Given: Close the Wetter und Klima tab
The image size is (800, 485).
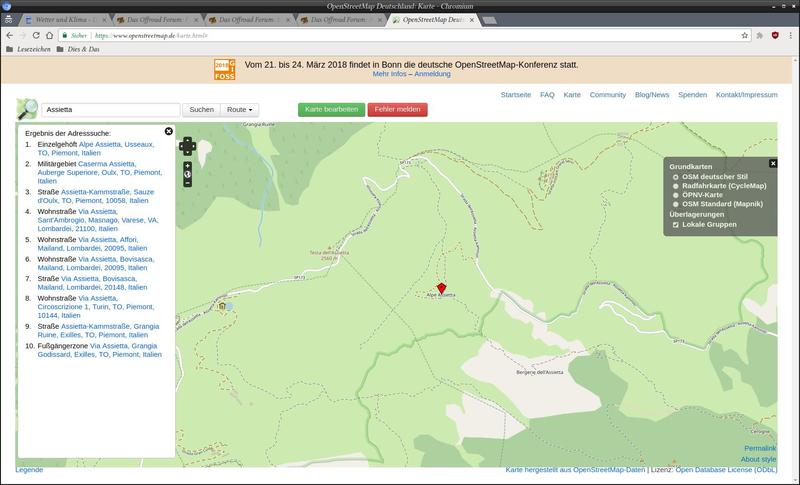Looking at the screenshot, I should point(105,20).
